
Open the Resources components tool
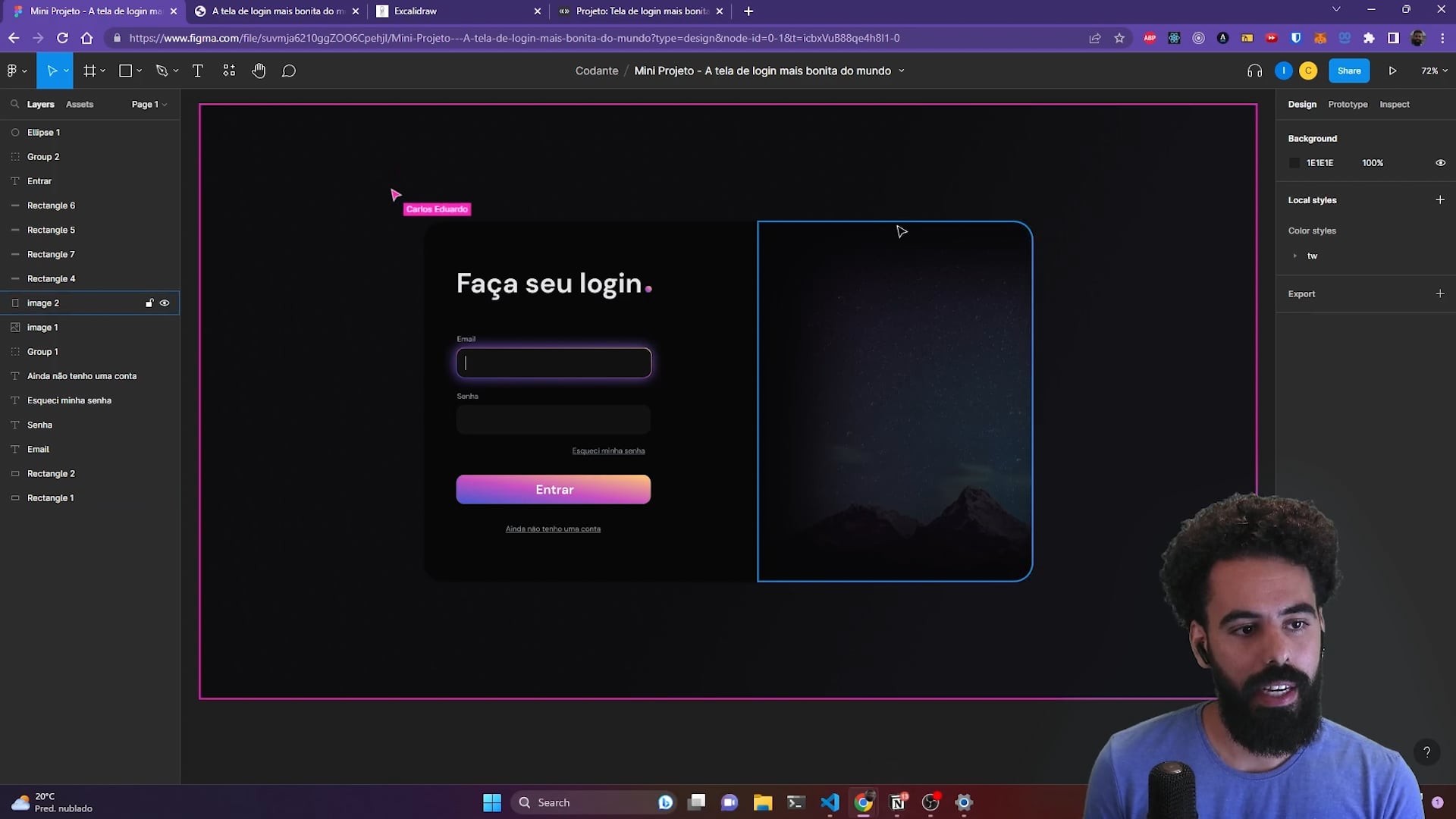(229, 71)
